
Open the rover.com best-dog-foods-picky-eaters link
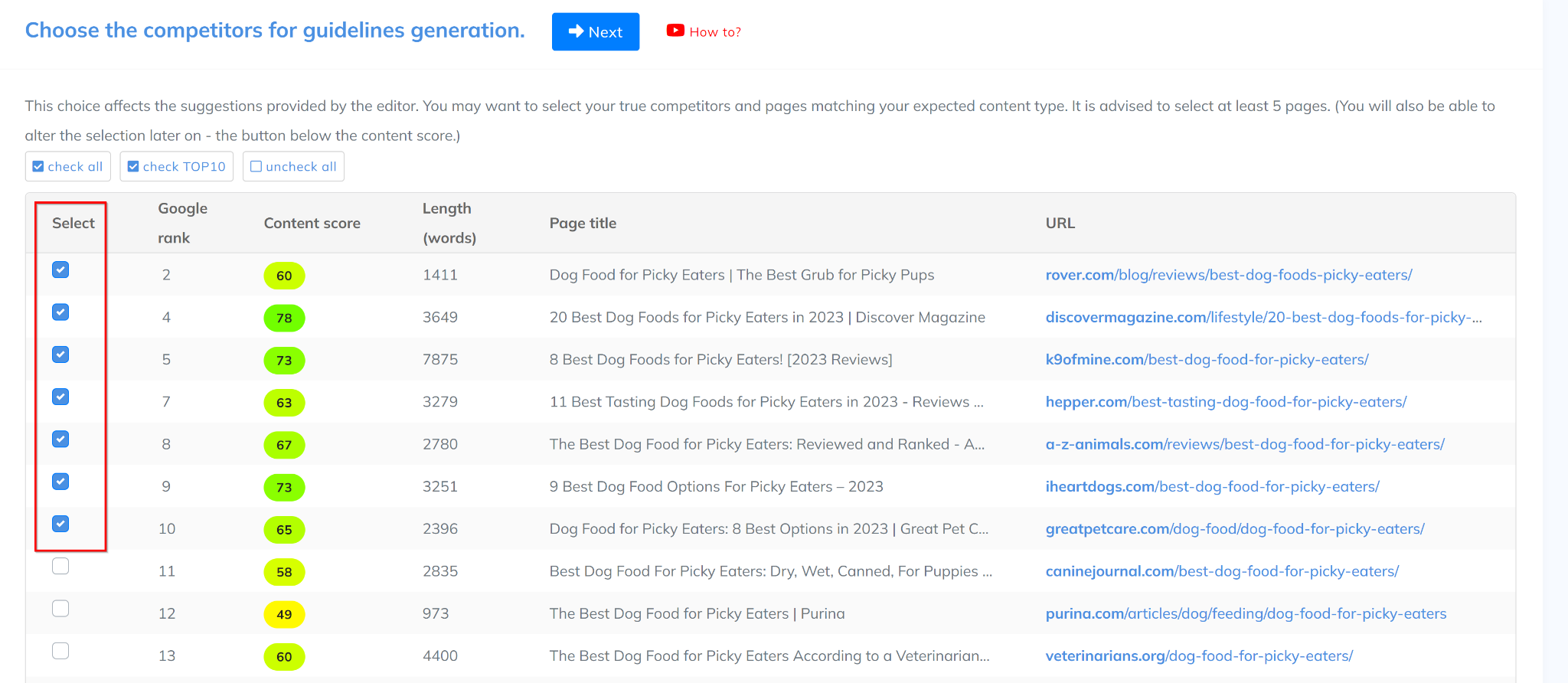[x=1229, y=275]
